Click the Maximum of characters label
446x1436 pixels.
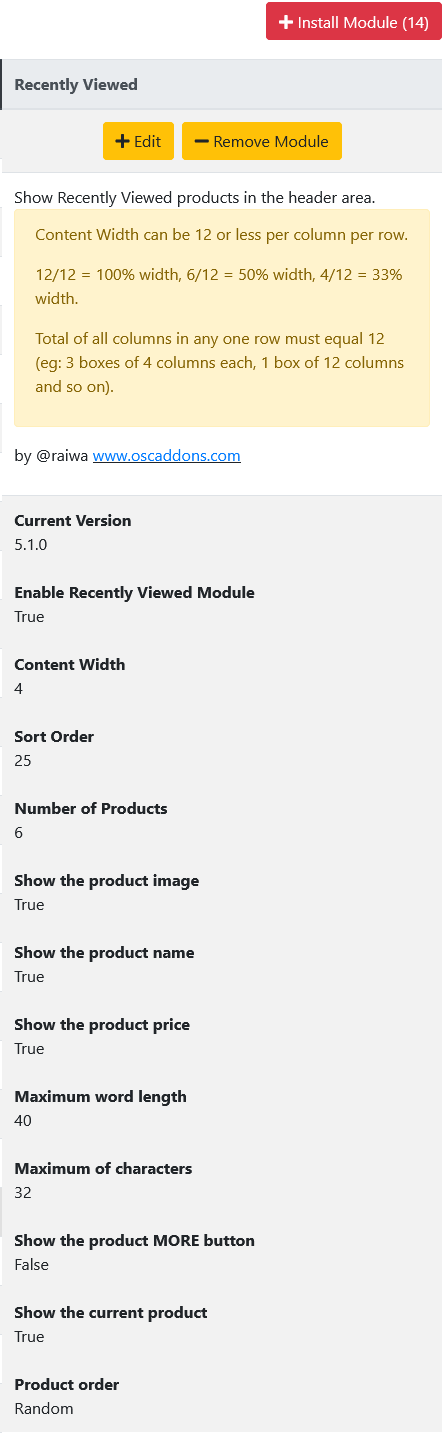(103, 1169)
